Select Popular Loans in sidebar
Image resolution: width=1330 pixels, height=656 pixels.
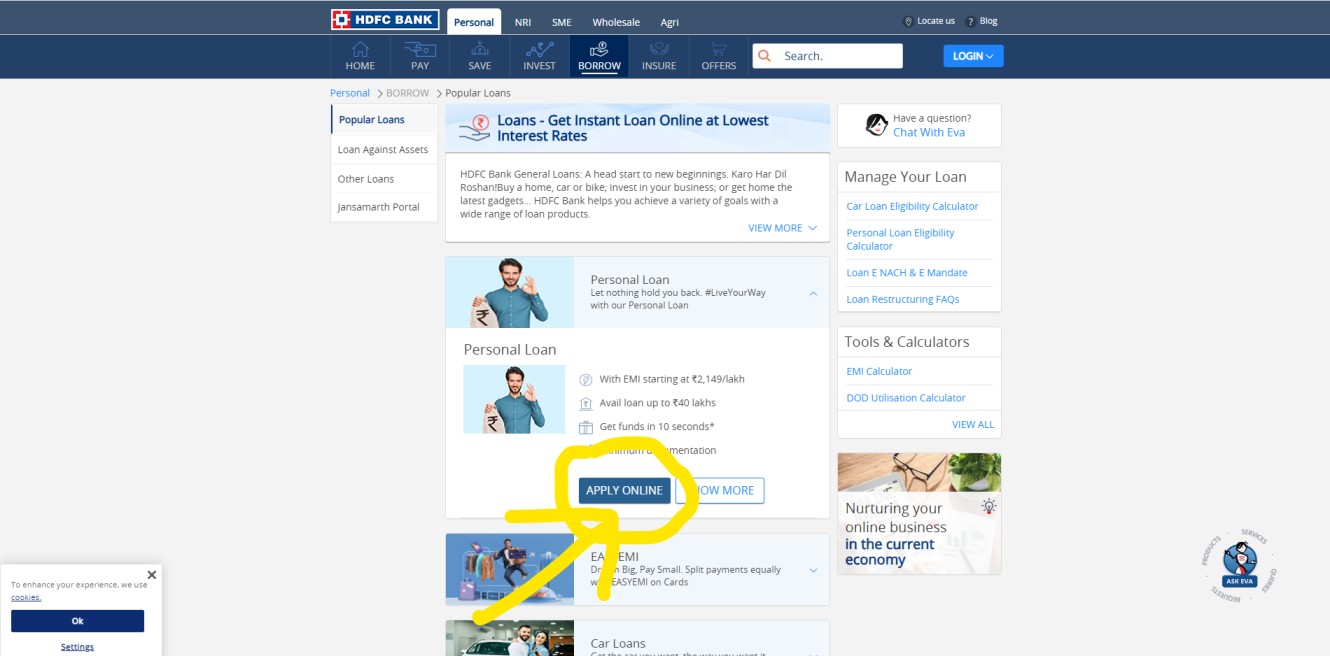(384, 120)
